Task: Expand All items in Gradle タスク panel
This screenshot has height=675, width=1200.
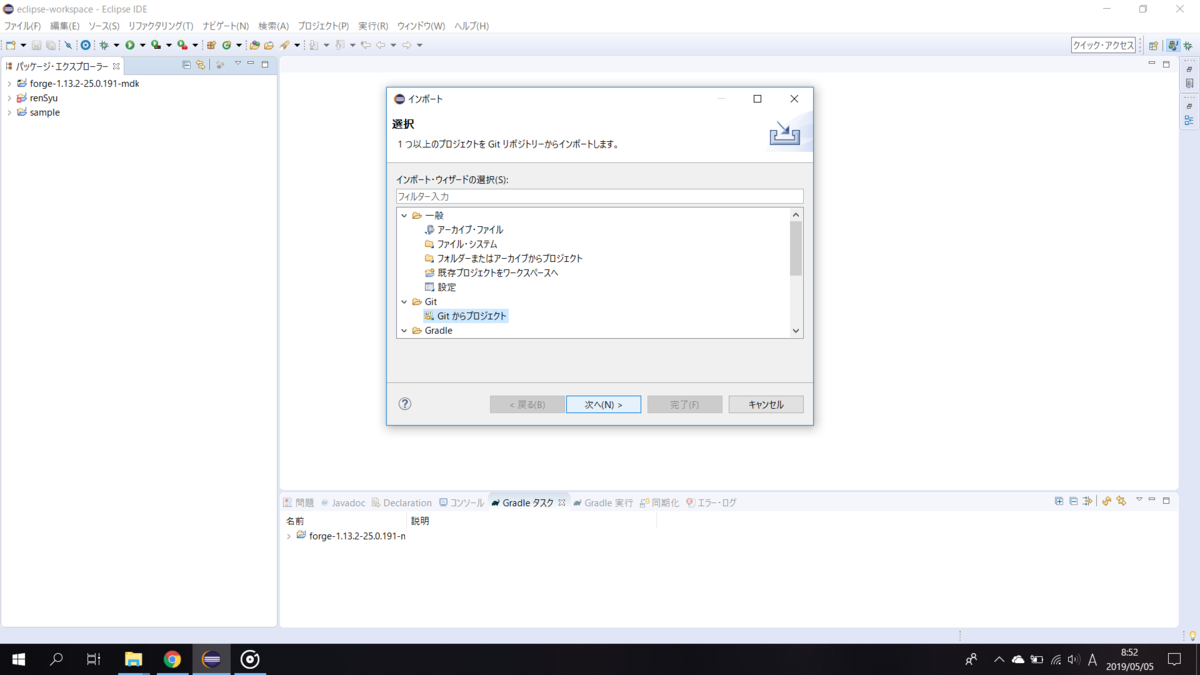Action: coord(1059,500)
